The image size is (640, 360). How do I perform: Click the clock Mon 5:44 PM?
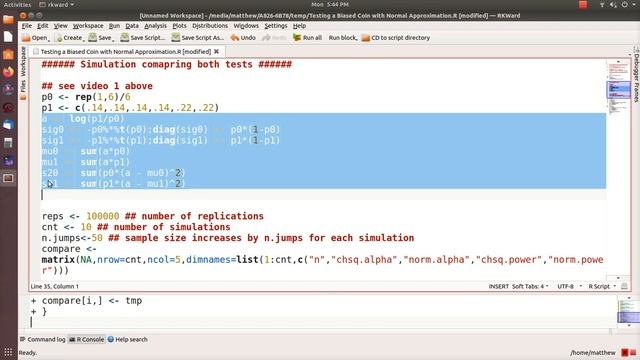click(x=330, y=4)
